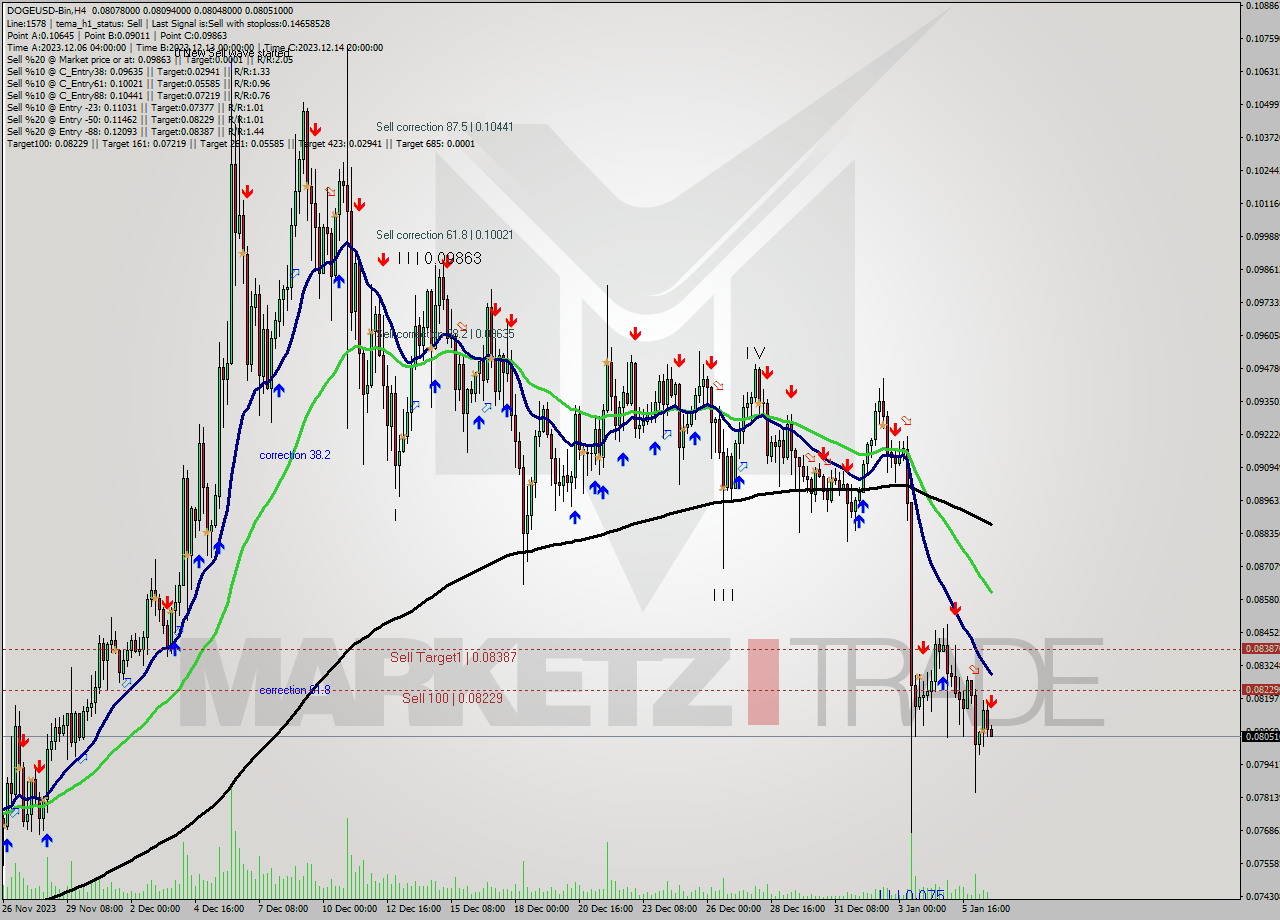
Task: Click the blue 0.075 label at the chart bottom
Action: pos(911,895)
